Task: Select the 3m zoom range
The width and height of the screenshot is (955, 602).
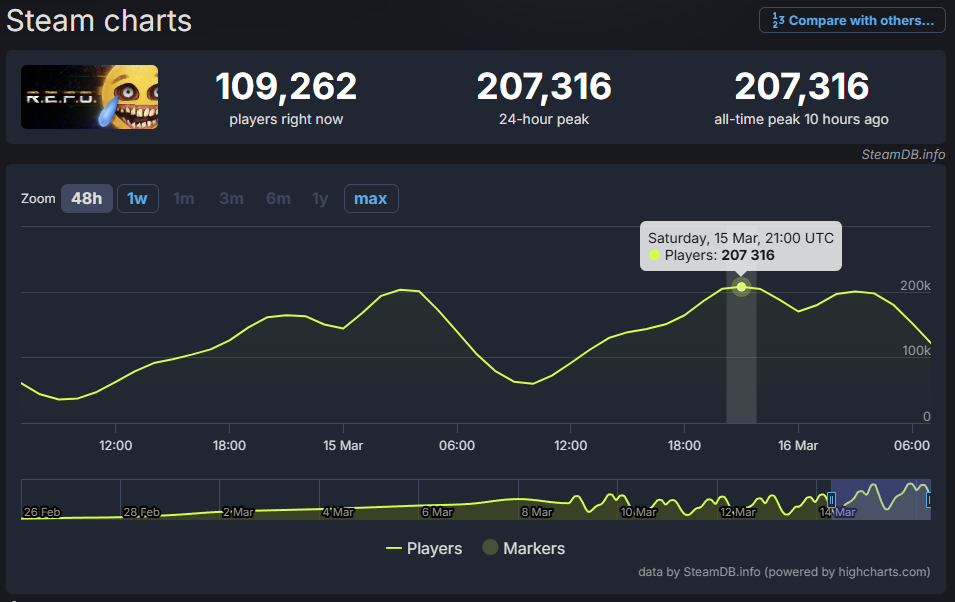Action: point(231,199)
